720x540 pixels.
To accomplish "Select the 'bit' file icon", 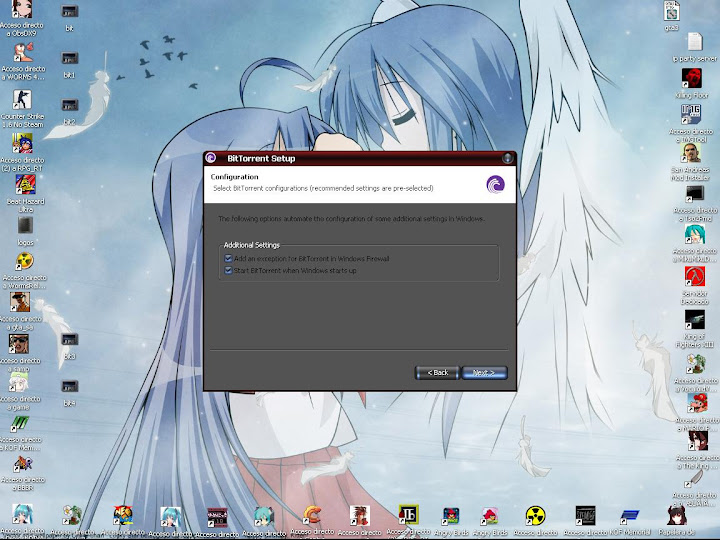I will [x=70, y=11].
